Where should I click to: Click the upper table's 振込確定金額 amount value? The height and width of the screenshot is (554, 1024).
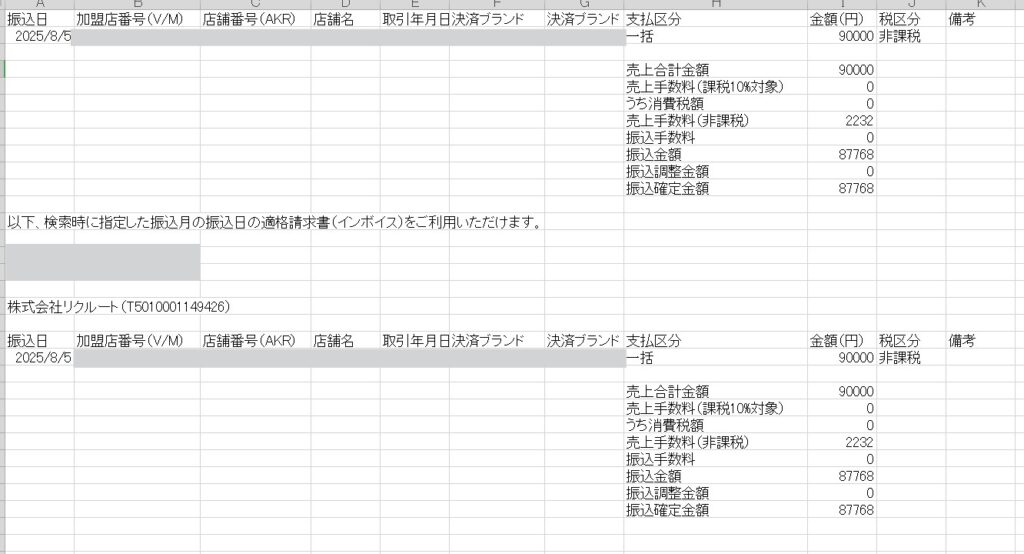857,188
